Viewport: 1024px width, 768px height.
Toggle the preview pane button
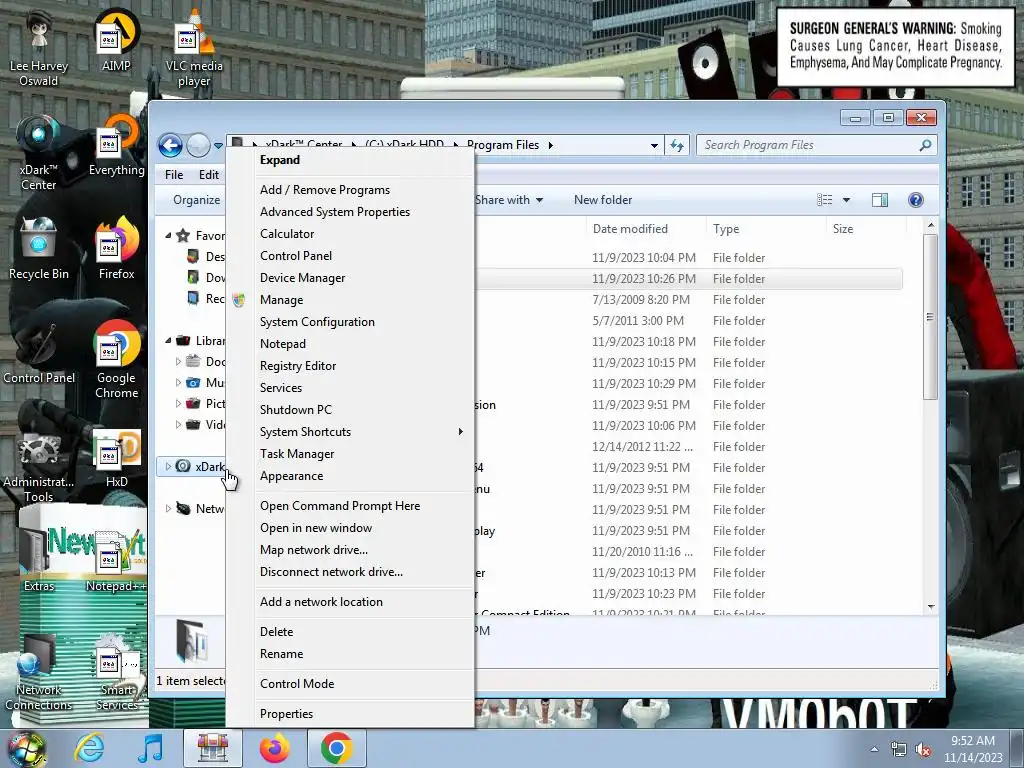(880, 200)
